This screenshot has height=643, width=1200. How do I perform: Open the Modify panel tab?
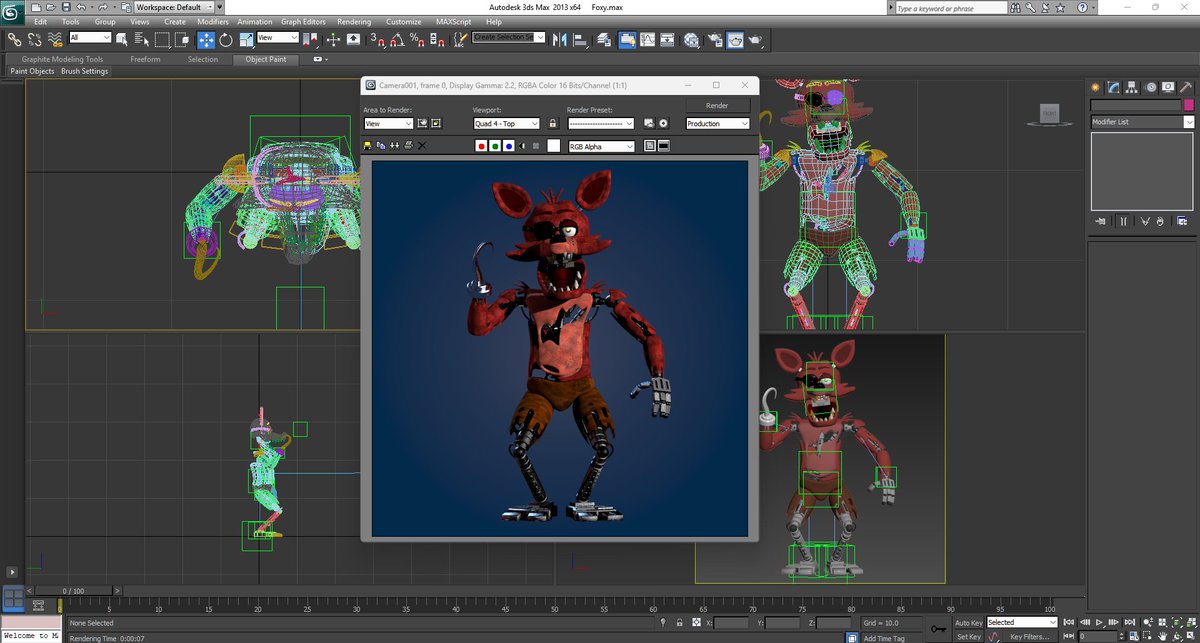1113,87
